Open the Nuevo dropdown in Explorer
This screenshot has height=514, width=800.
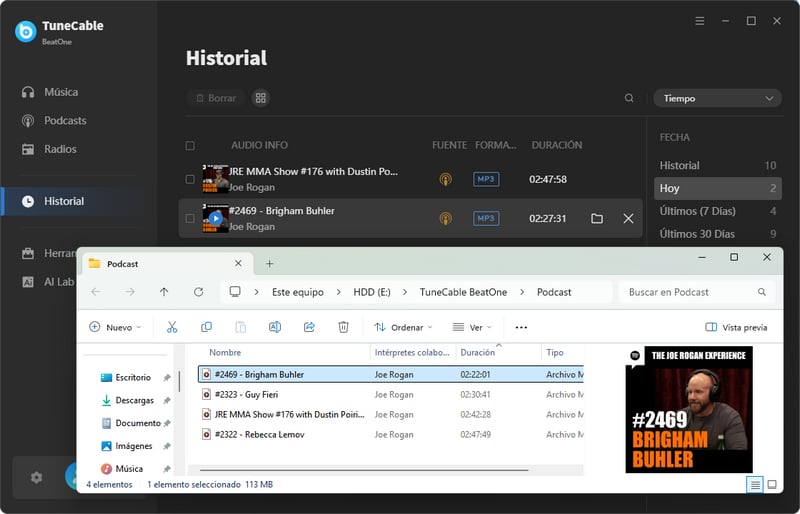pos(115,327)
